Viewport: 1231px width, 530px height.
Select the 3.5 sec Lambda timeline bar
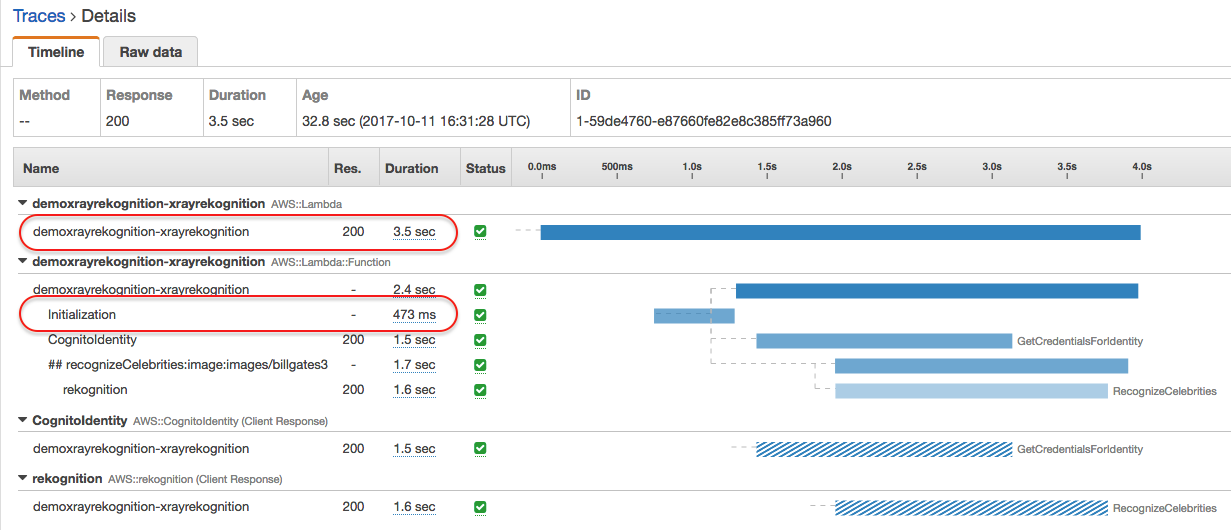[x=840, y=232]
